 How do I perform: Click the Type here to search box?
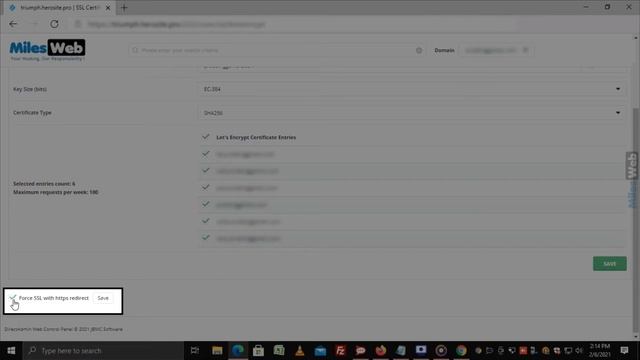[x=104, y=350]
